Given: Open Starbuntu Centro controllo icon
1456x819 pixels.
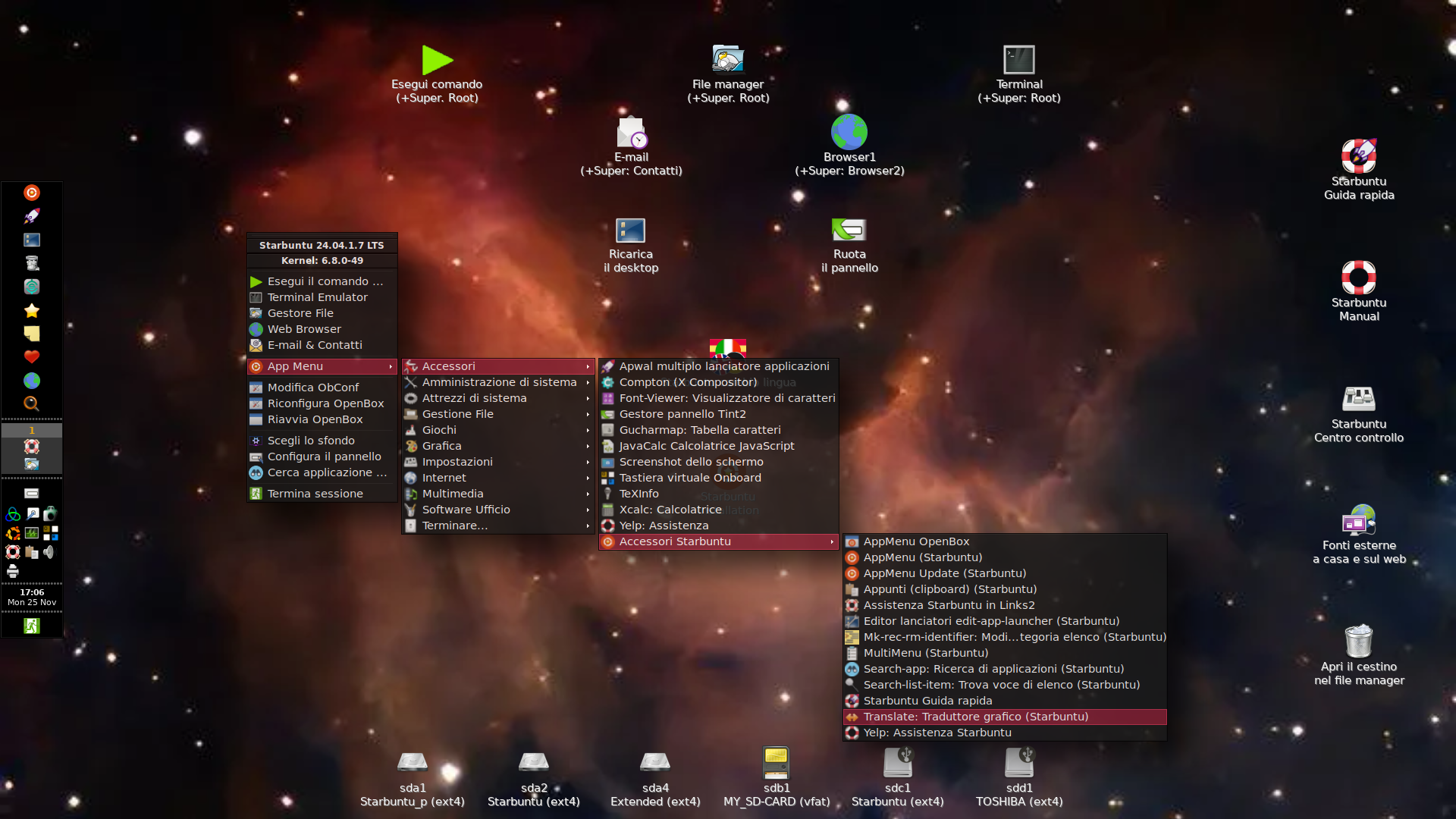Looking at the screenshot, I should 1359,414.
